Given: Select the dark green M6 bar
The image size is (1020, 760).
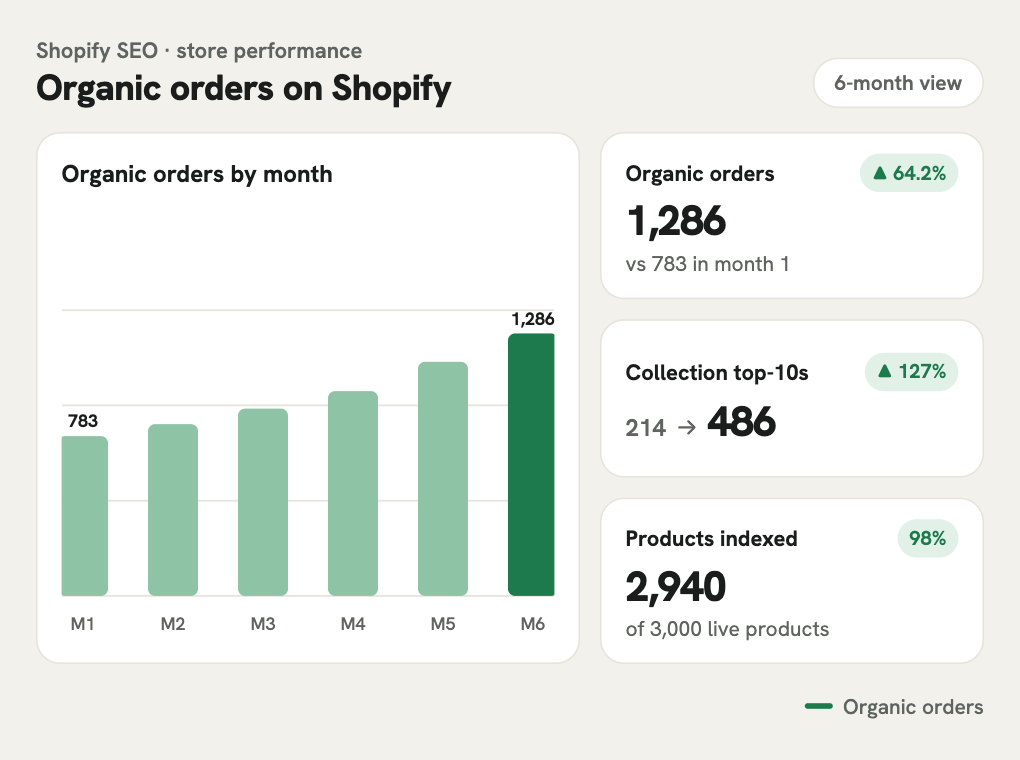Looking at the screenshot, I should click(531, 465).
